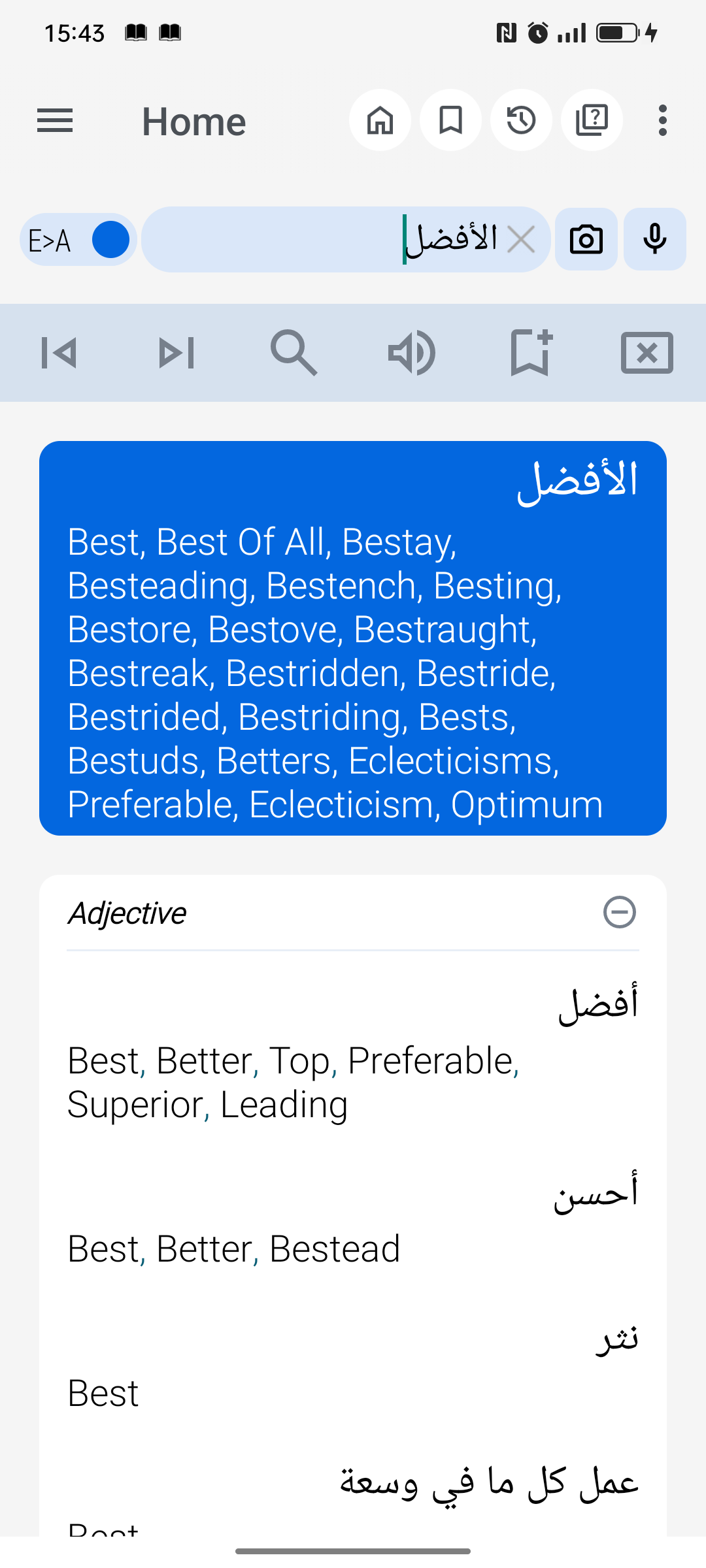Tap the blue circle beside E>A

tap(110, 239)
